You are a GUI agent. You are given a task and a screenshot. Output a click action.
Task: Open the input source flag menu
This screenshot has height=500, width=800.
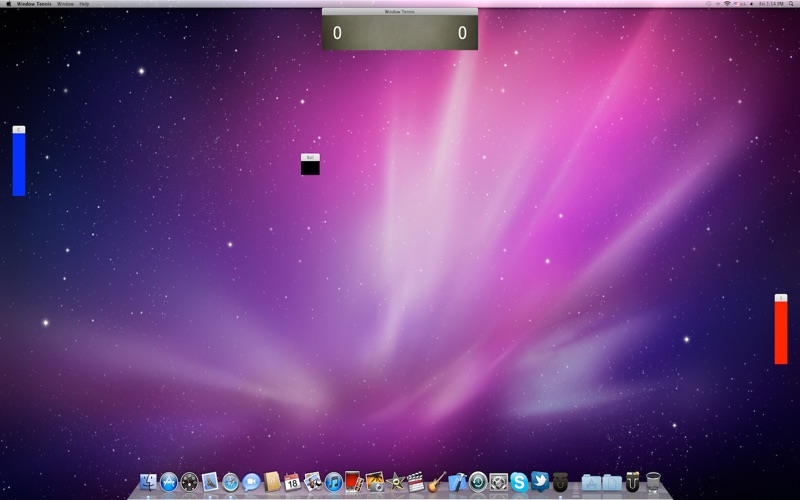pos(740,4)
